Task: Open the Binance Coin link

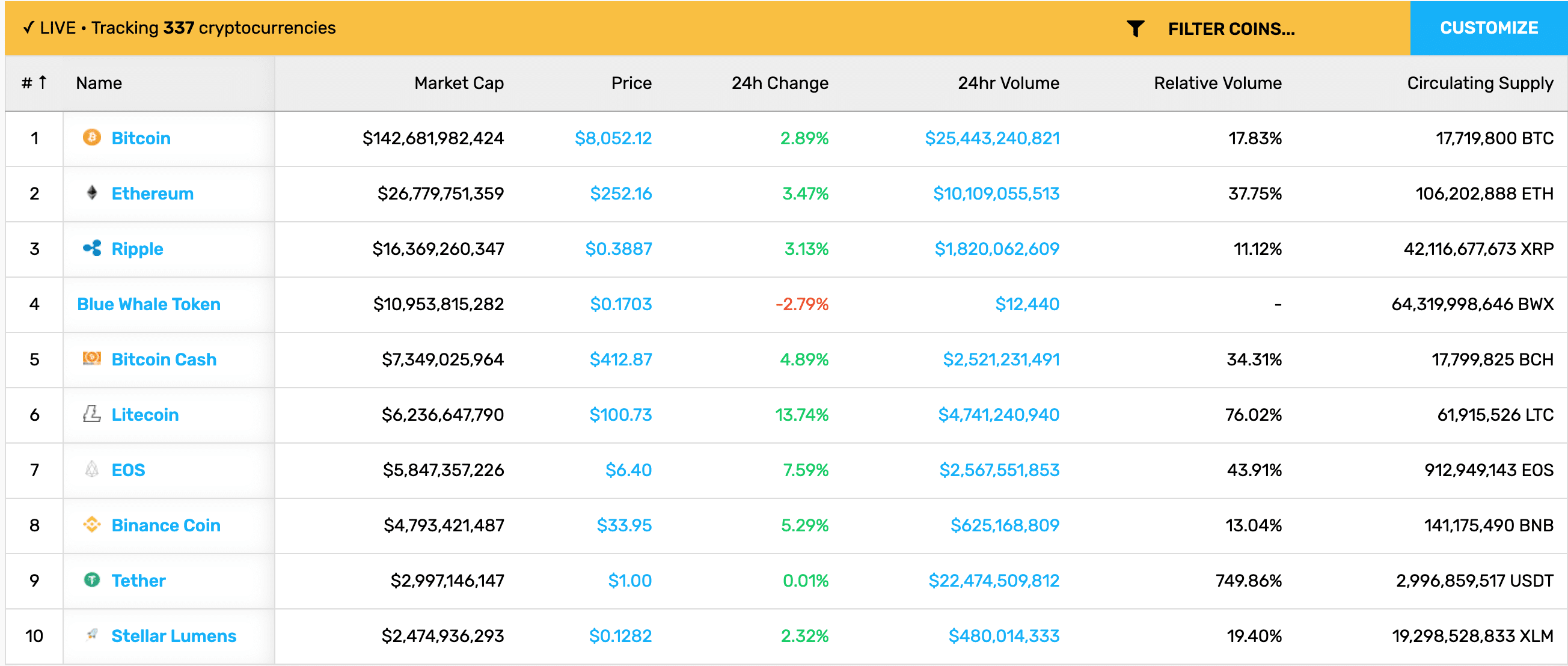Action: (166, 526)
